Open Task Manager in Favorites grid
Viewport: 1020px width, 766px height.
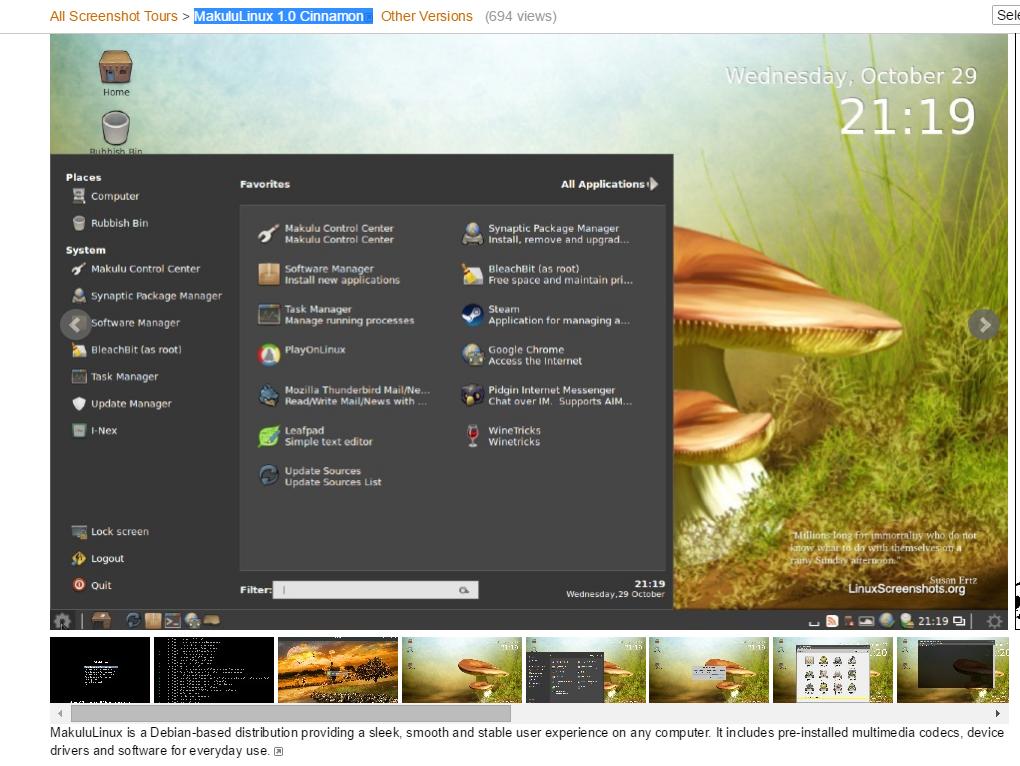336,315
